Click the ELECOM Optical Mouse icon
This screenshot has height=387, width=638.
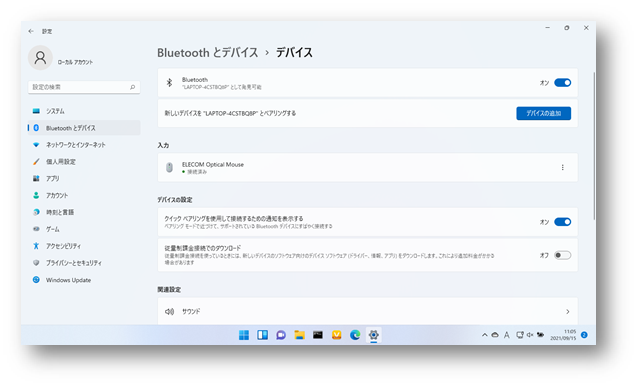[169, 167]
